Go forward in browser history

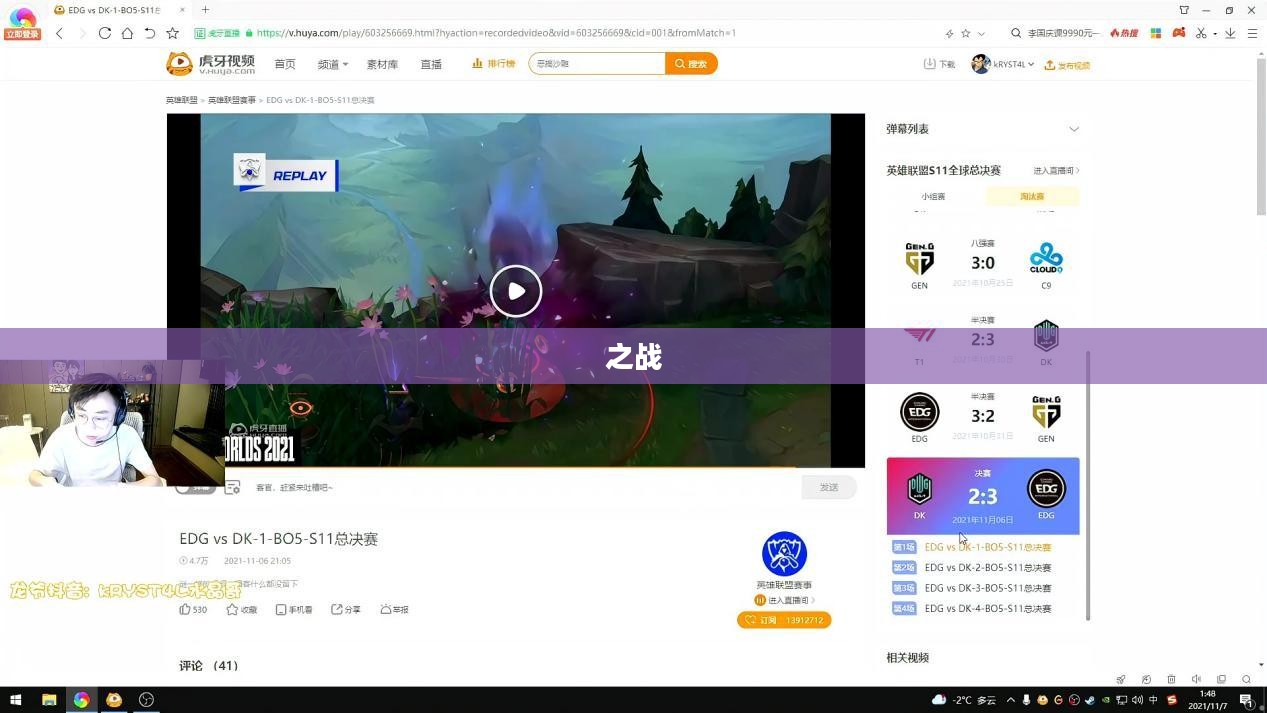pyautogui.click(x=82, y=33)
